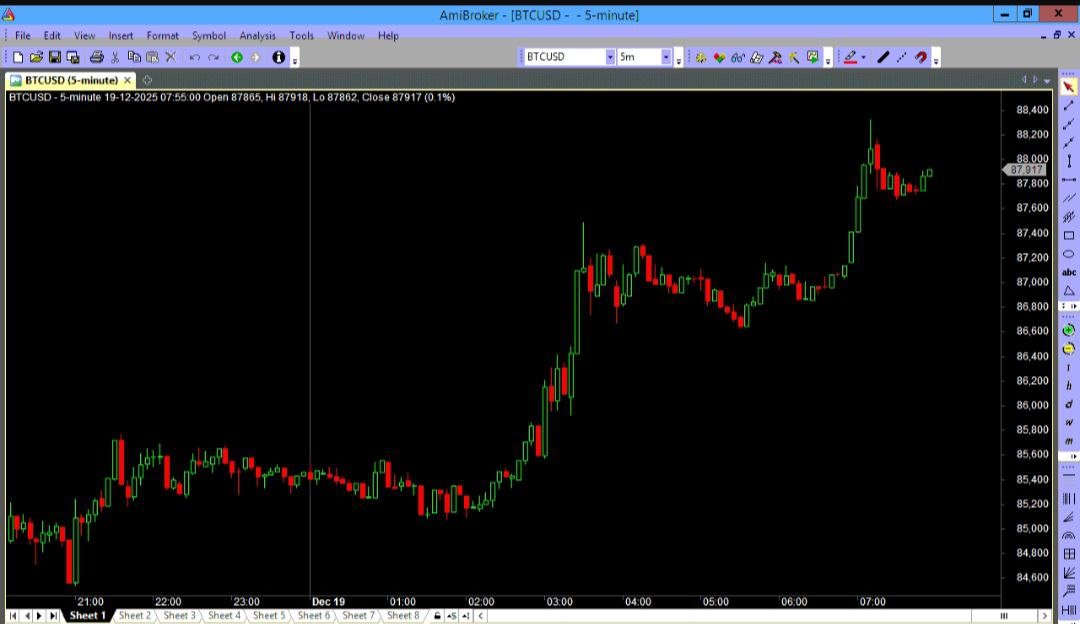
Task: Click the Print icon in toolbar
Action: coord(97,58)
